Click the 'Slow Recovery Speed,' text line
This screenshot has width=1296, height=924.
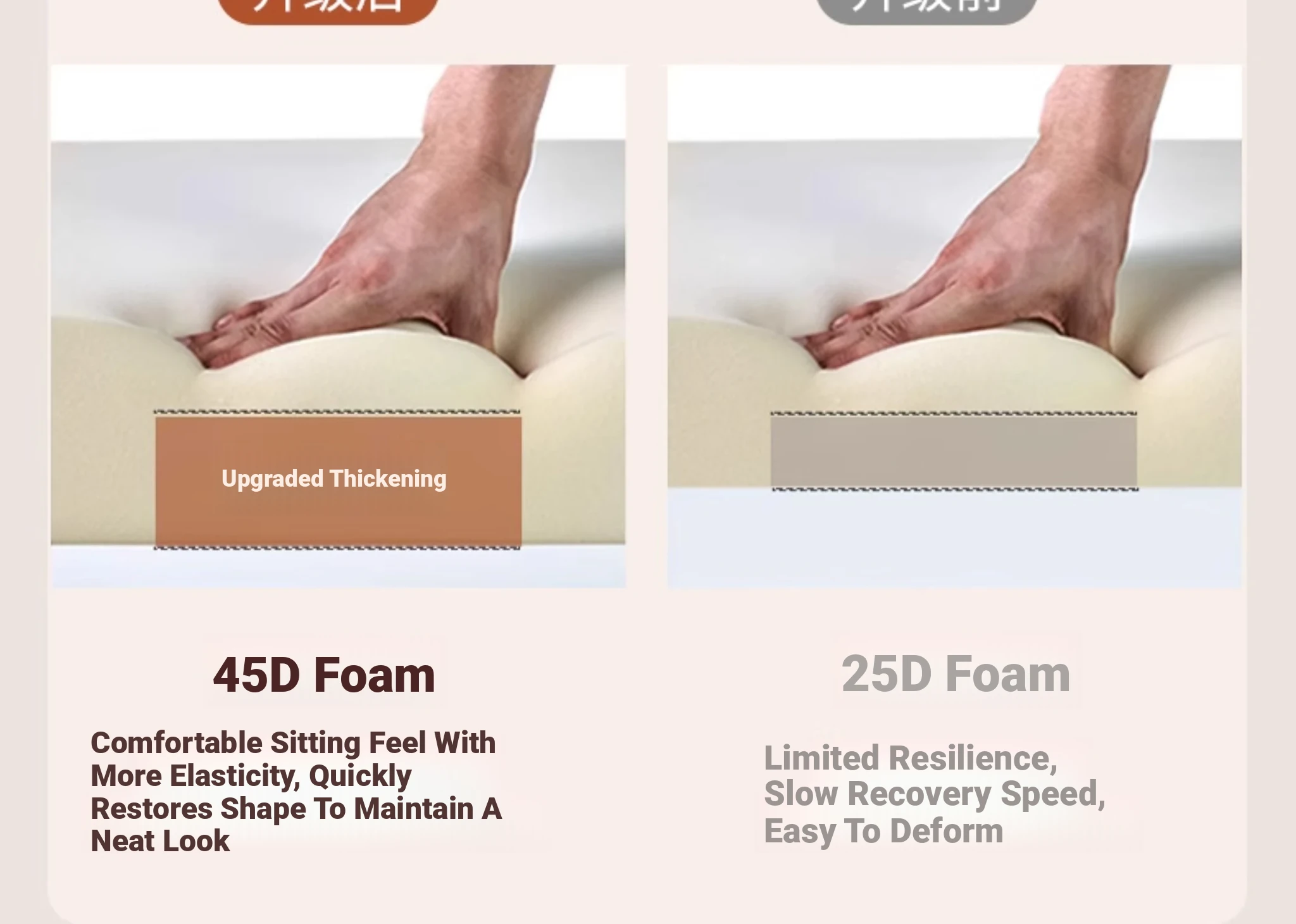935,794
